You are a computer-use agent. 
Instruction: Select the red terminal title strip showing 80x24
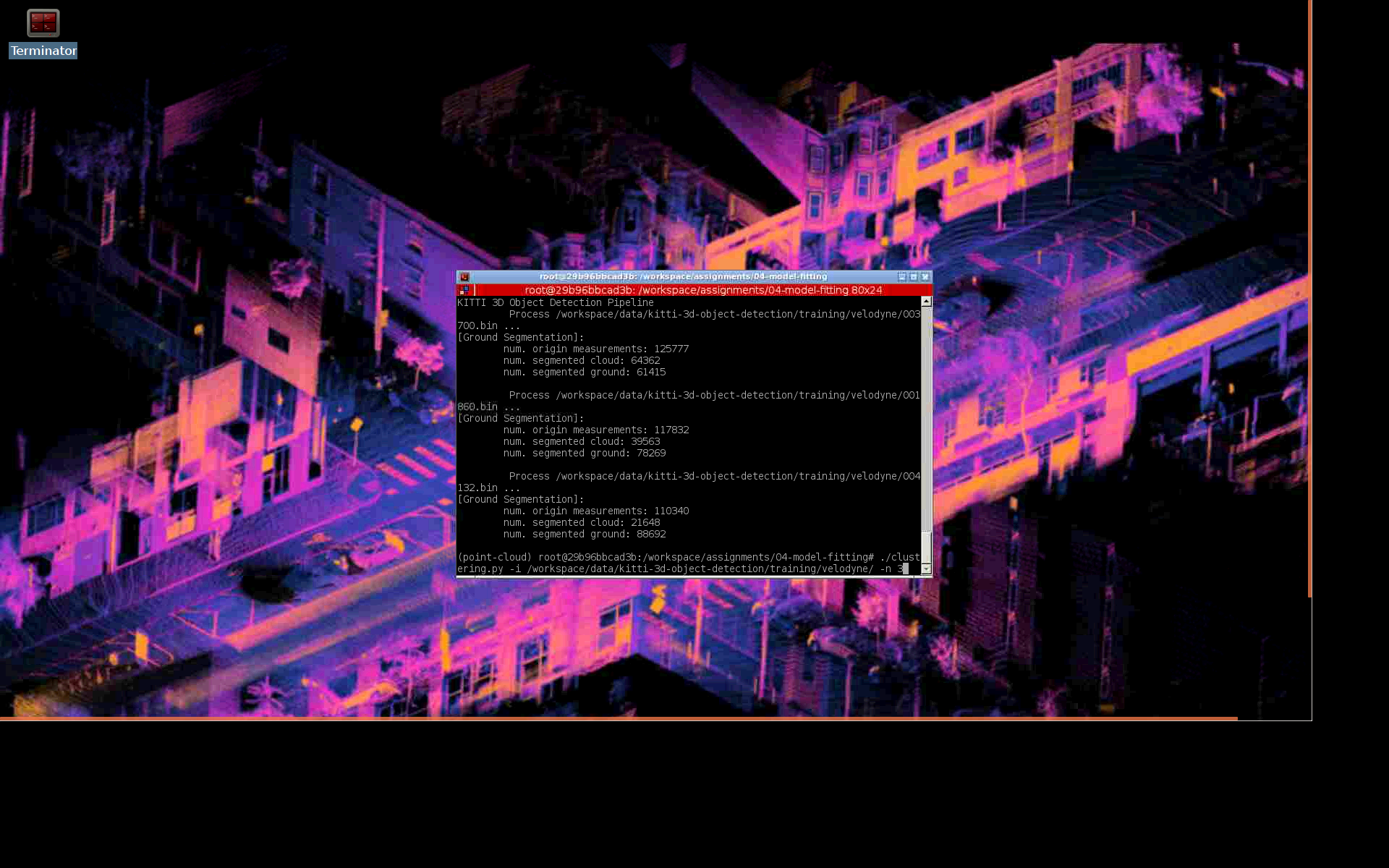pyautogui.click(x=702, y=290)
